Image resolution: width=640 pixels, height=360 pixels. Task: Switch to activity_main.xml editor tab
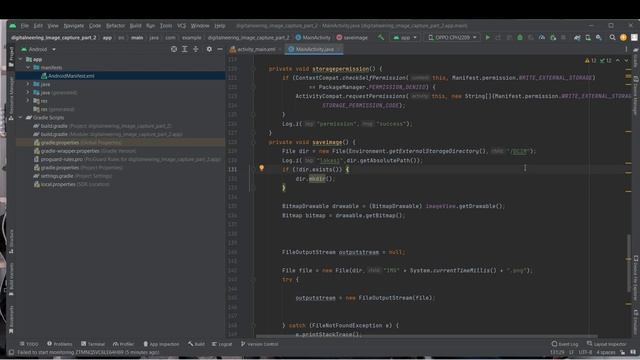pos(255,49)
